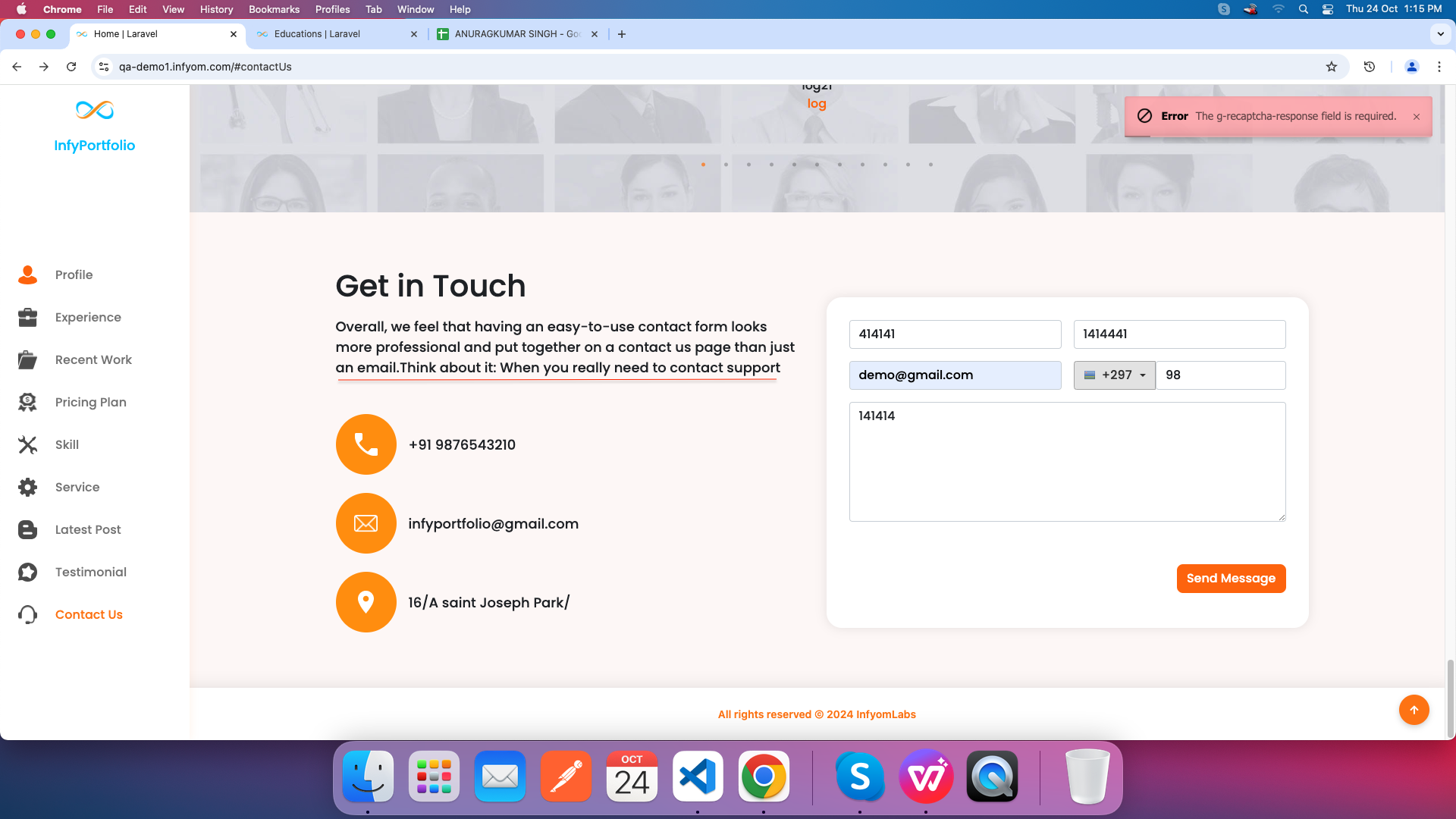Open the Testimonial sidebar link
This screenshot has width=1456, height=819.
click(90, 572)
